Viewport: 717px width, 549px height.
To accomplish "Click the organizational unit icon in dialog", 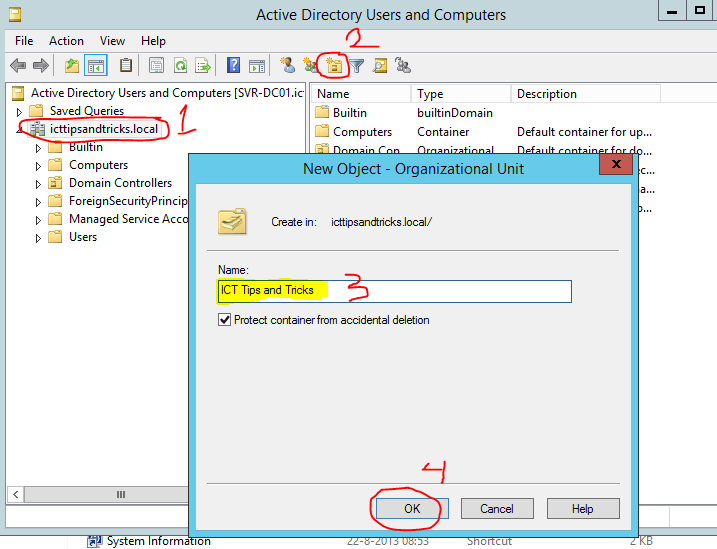I will pyautogui.click(x=232, y=221).
